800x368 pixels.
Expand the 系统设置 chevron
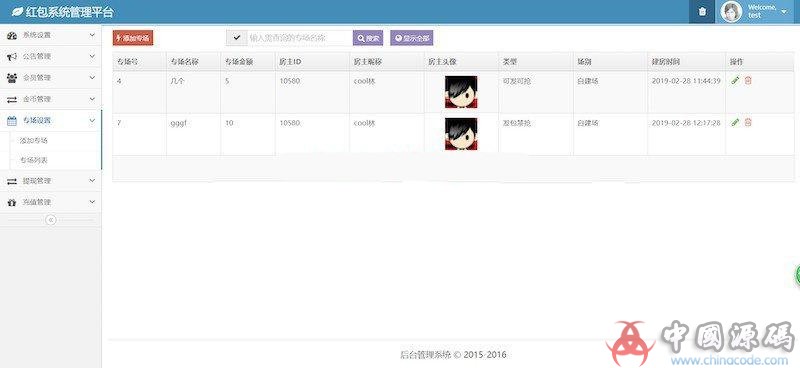(92, 35)
